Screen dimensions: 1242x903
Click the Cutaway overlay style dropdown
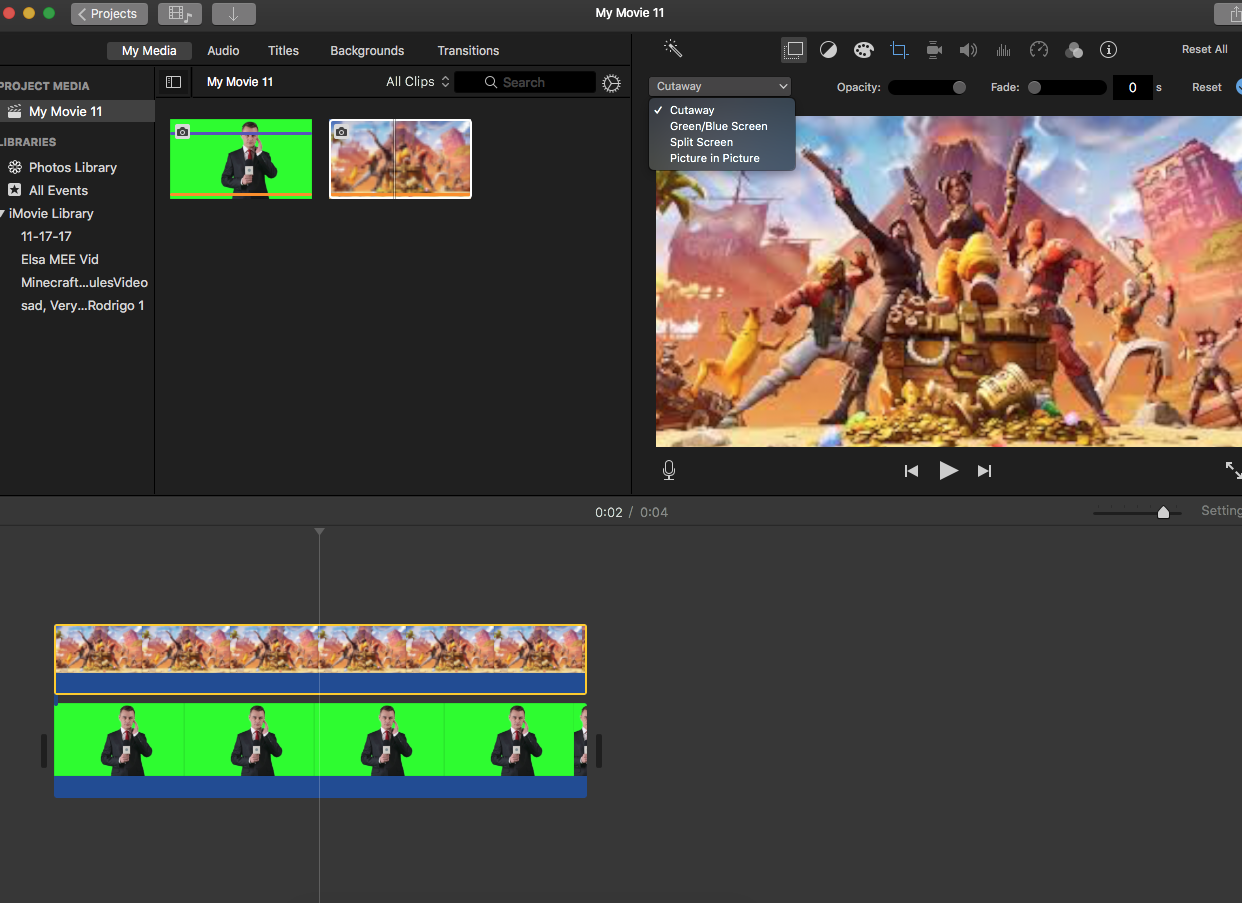point(720,86)
